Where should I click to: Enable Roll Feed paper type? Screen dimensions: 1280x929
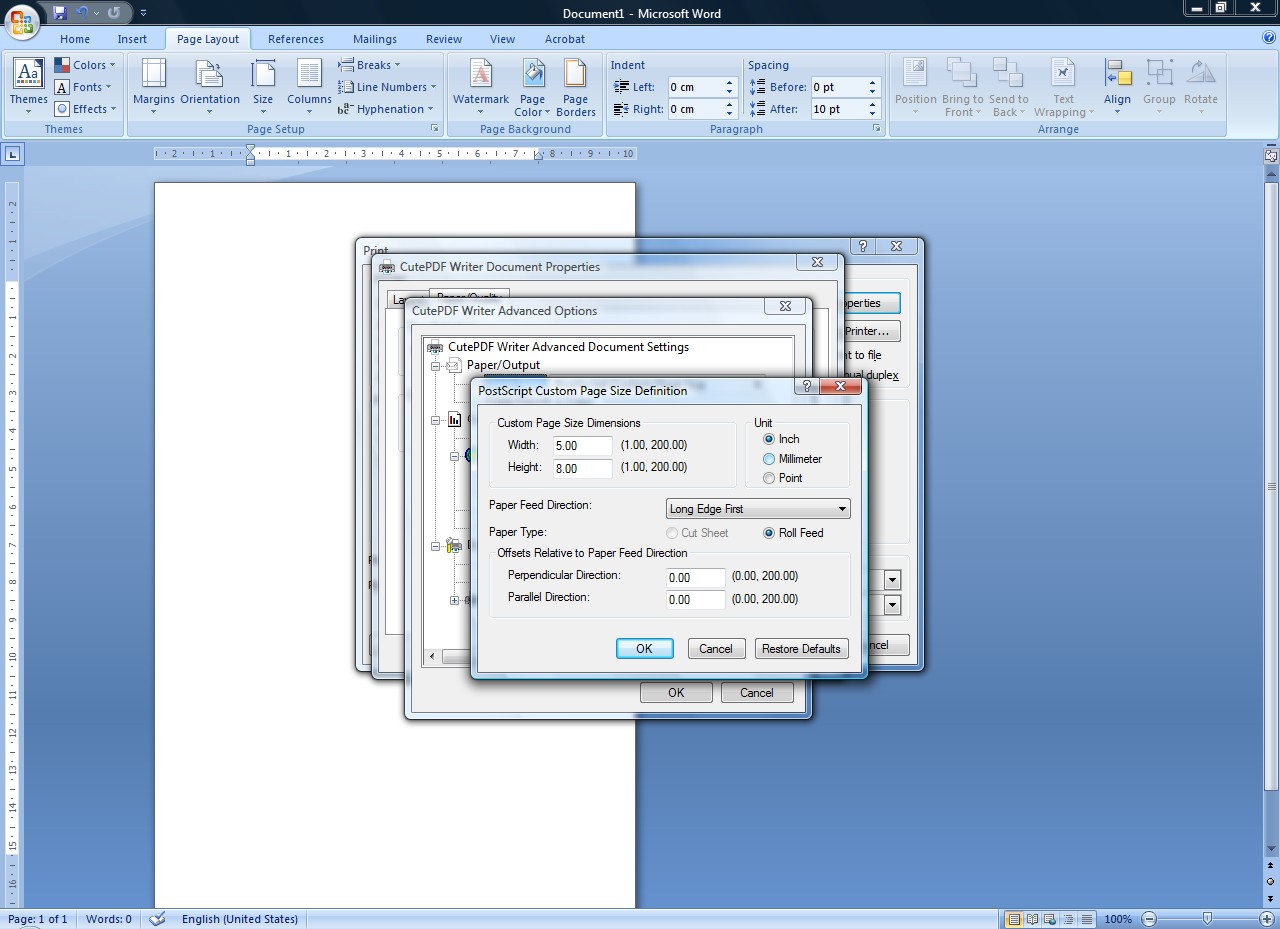point(769,533)
